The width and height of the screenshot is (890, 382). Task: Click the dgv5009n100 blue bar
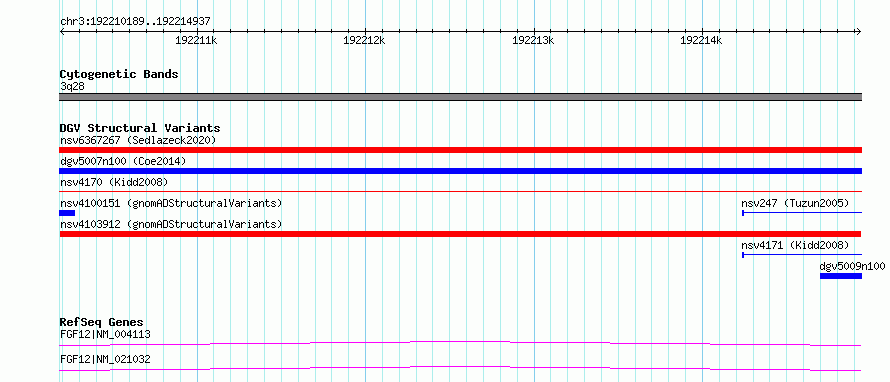tap(841, 276)
